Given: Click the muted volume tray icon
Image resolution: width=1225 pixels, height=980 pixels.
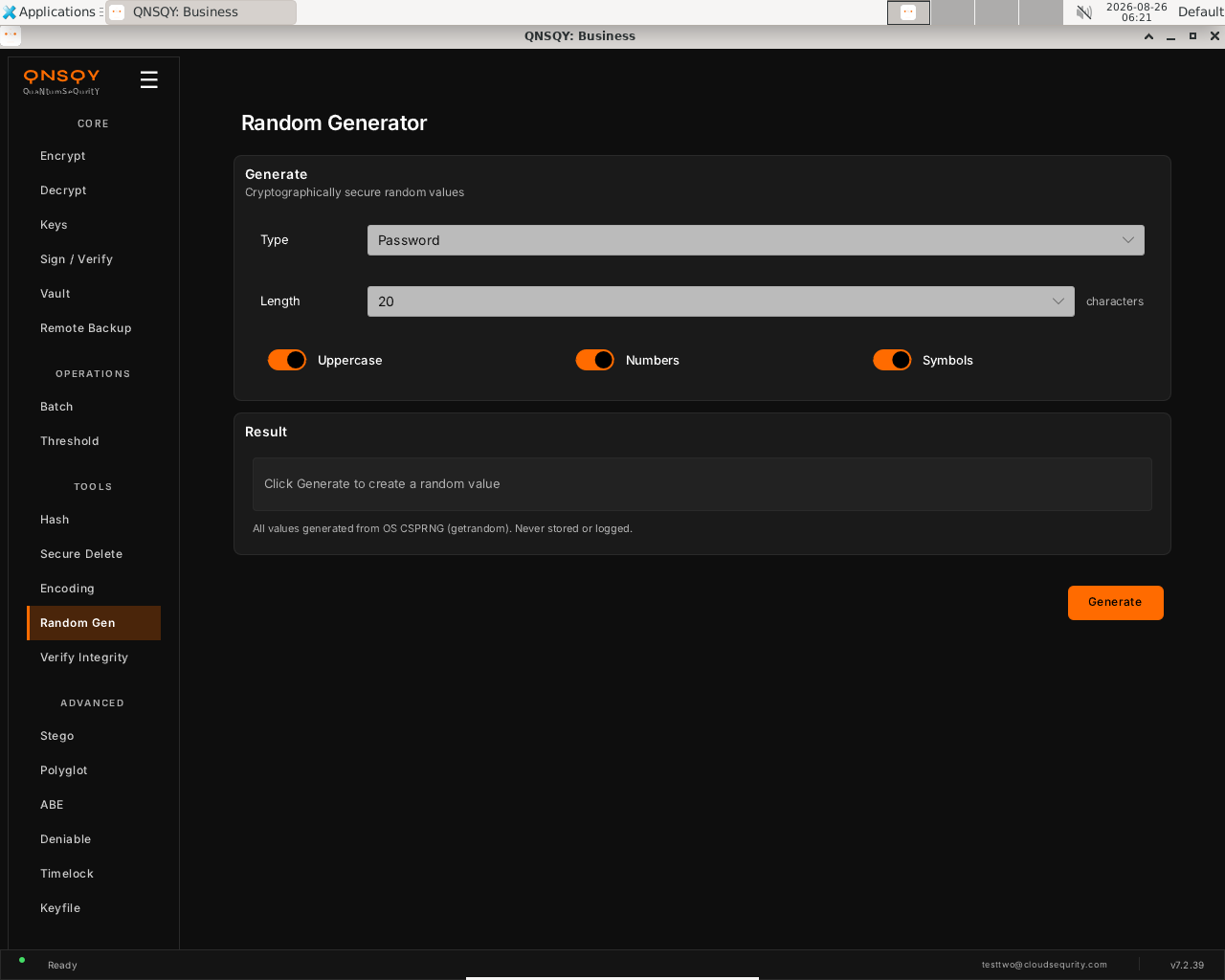Looking at the screenshot, I should [1084, 12].
